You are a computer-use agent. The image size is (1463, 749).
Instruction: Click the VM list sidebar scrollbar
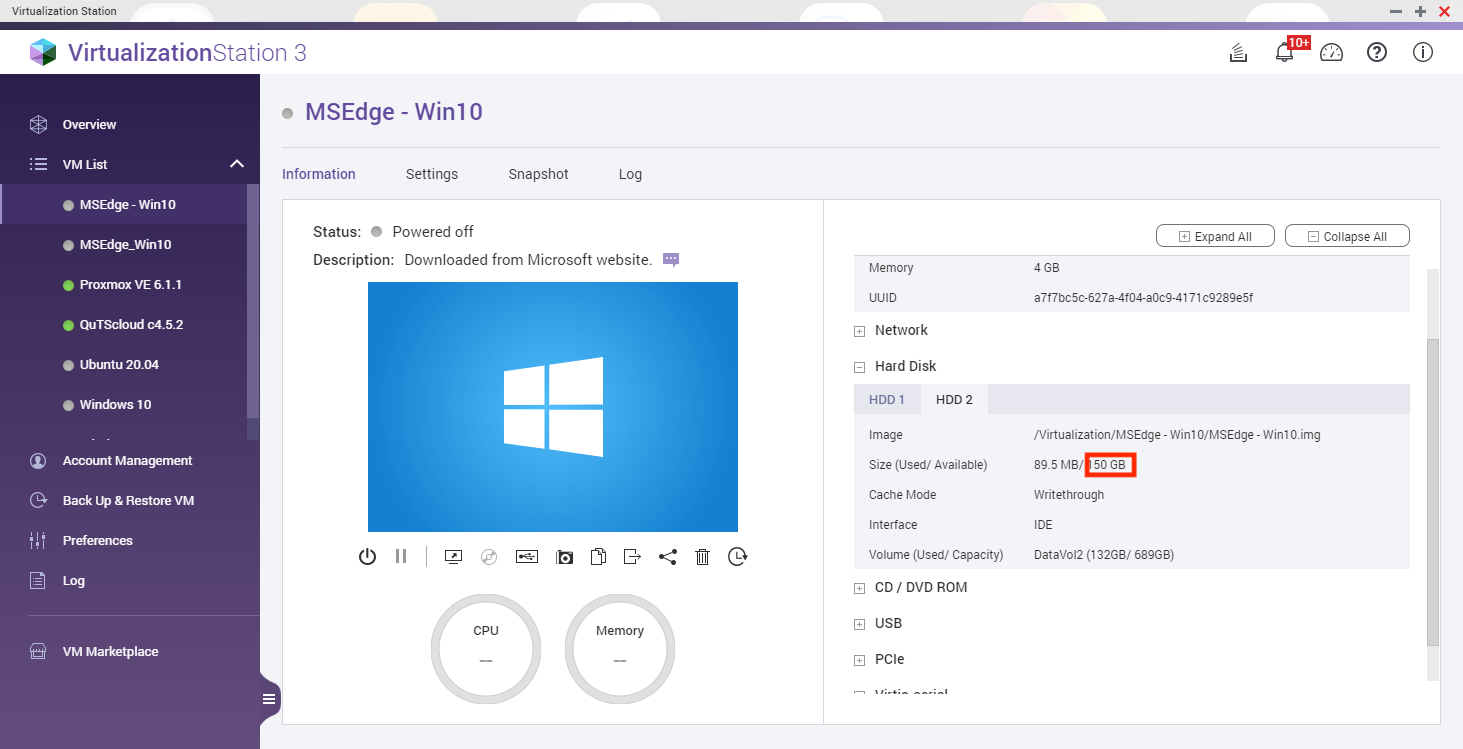click(x=253, y=300)
